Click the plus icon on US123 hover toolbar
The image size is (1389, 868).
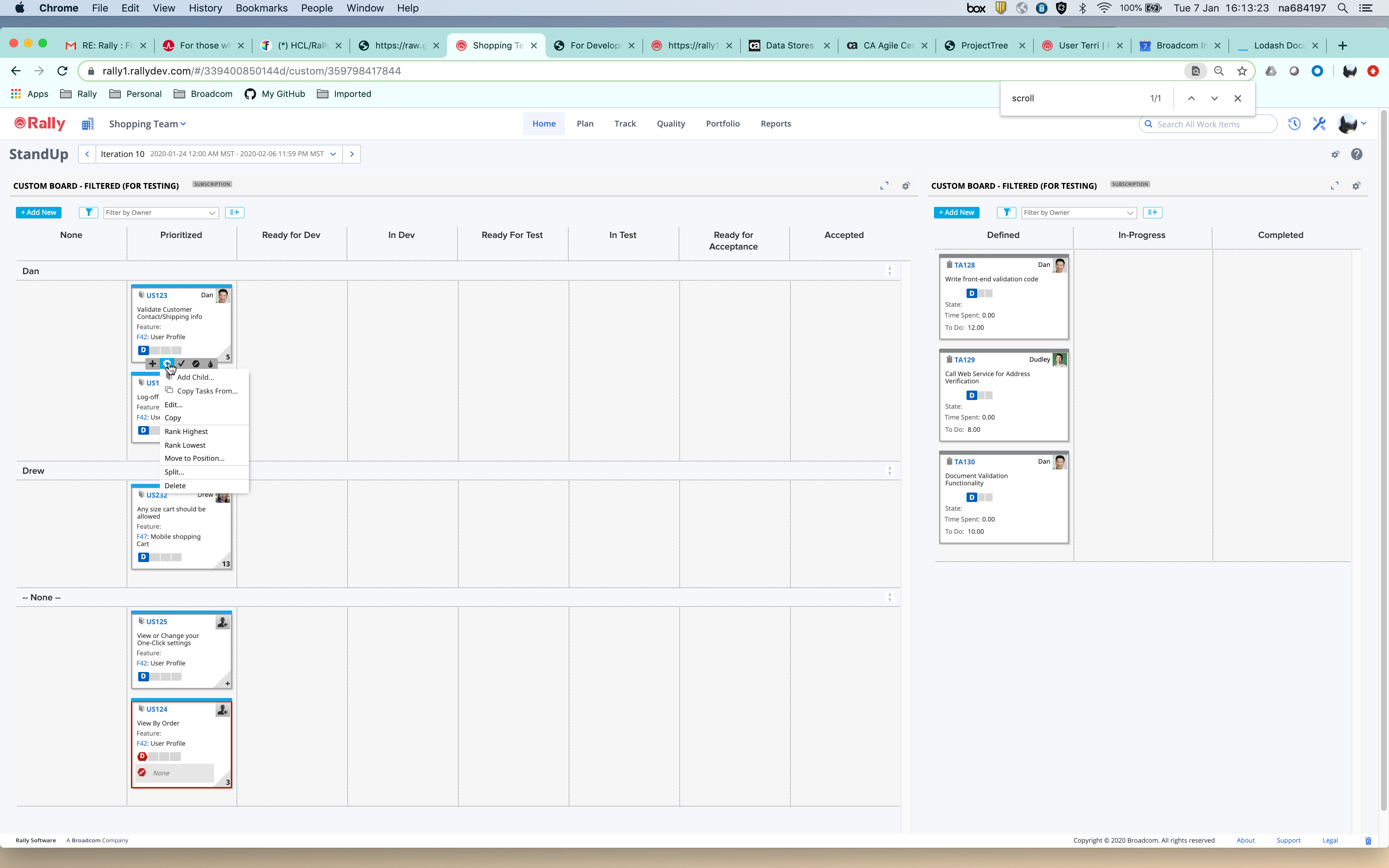point(152,364)
